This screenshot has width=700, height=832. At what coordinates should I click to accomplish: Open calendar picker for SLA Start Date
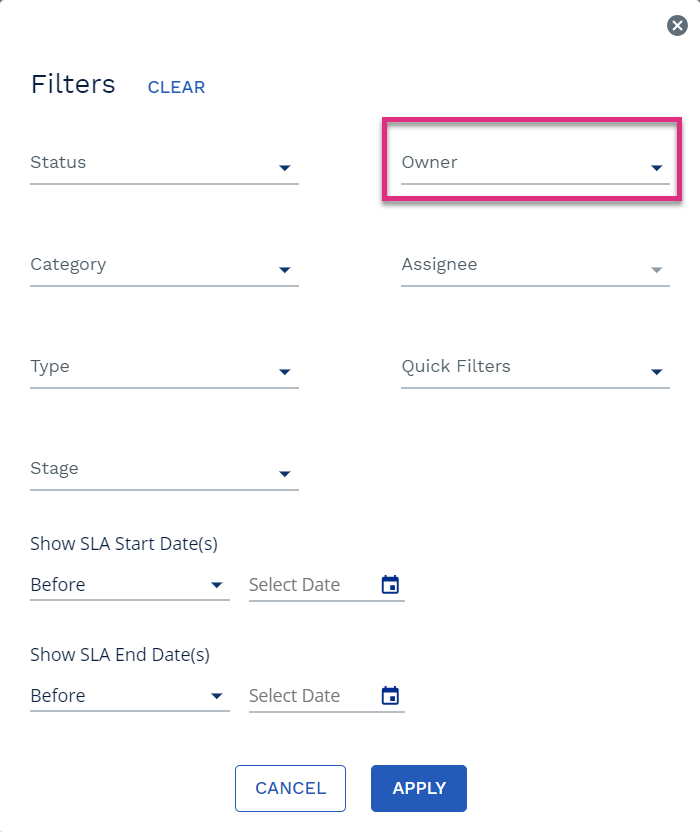tap(391, 584)
